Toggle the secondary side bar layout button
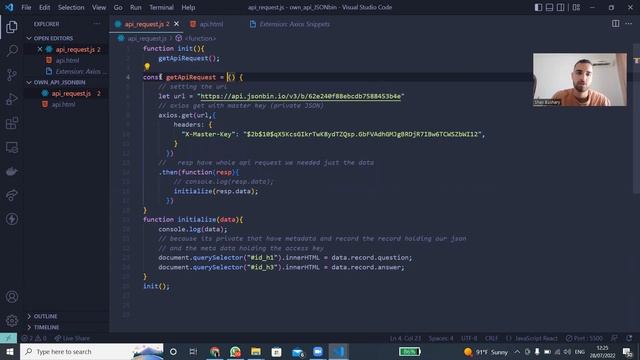The height and width of the screenshot is (360, 640). click(560, 7)
